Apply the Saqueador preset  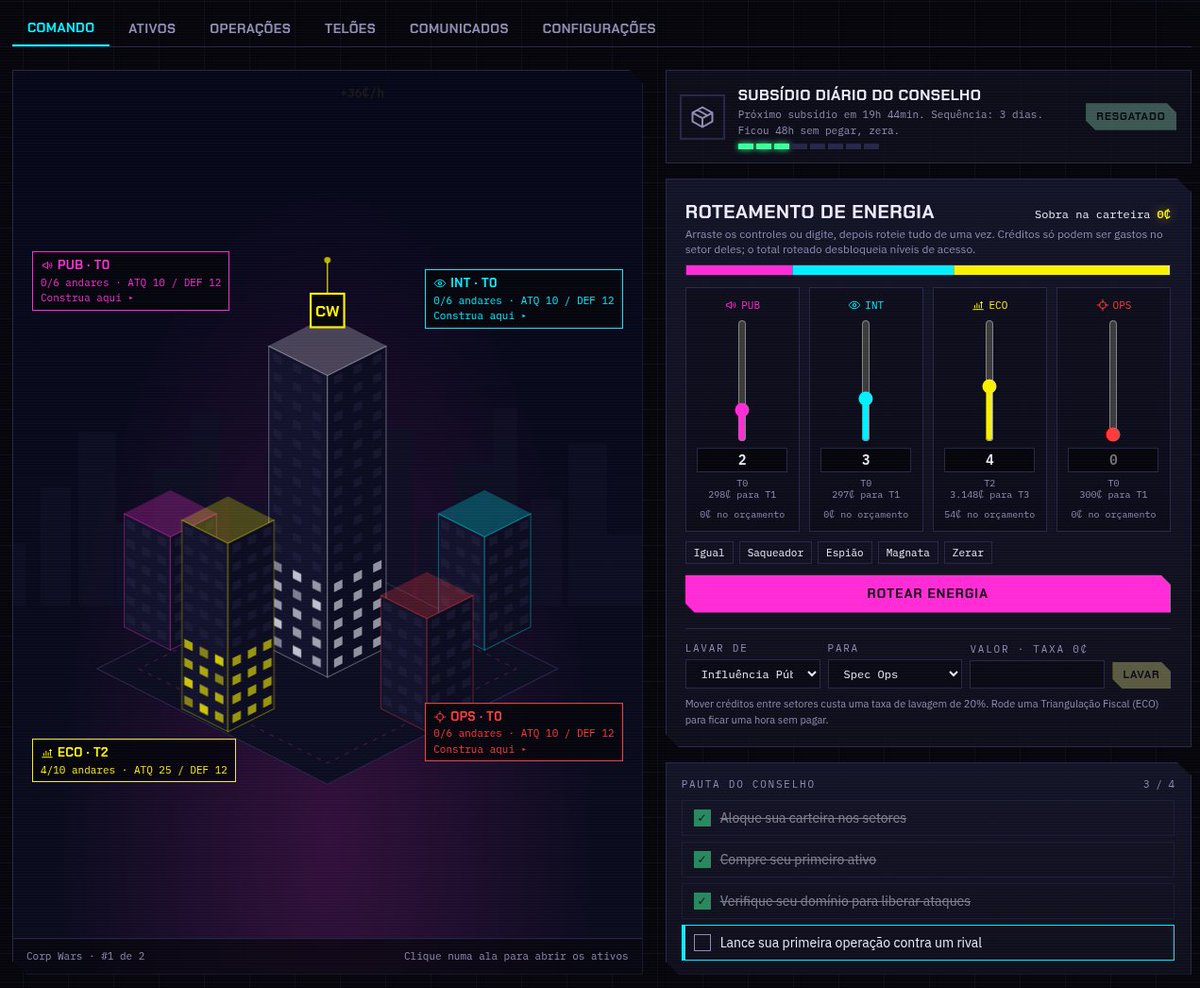(x=775, y=553)
